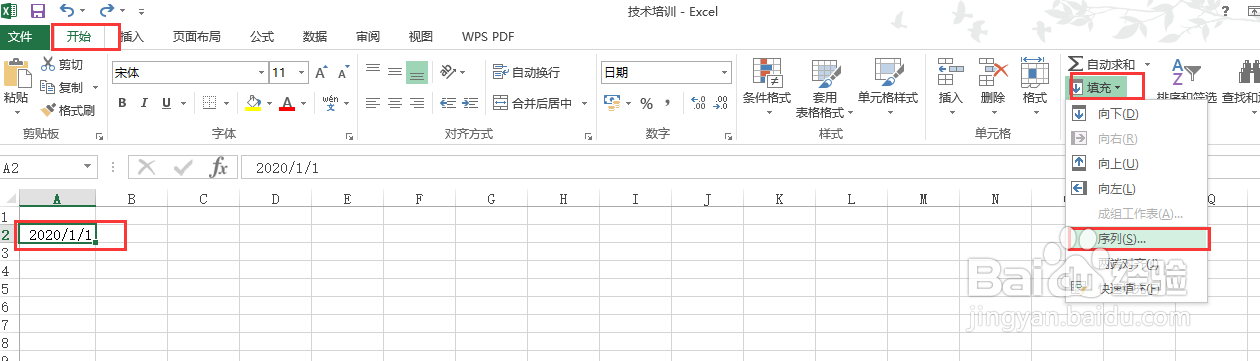
Task: Align text to middle of cell
Action: click(x=395, y=71)
